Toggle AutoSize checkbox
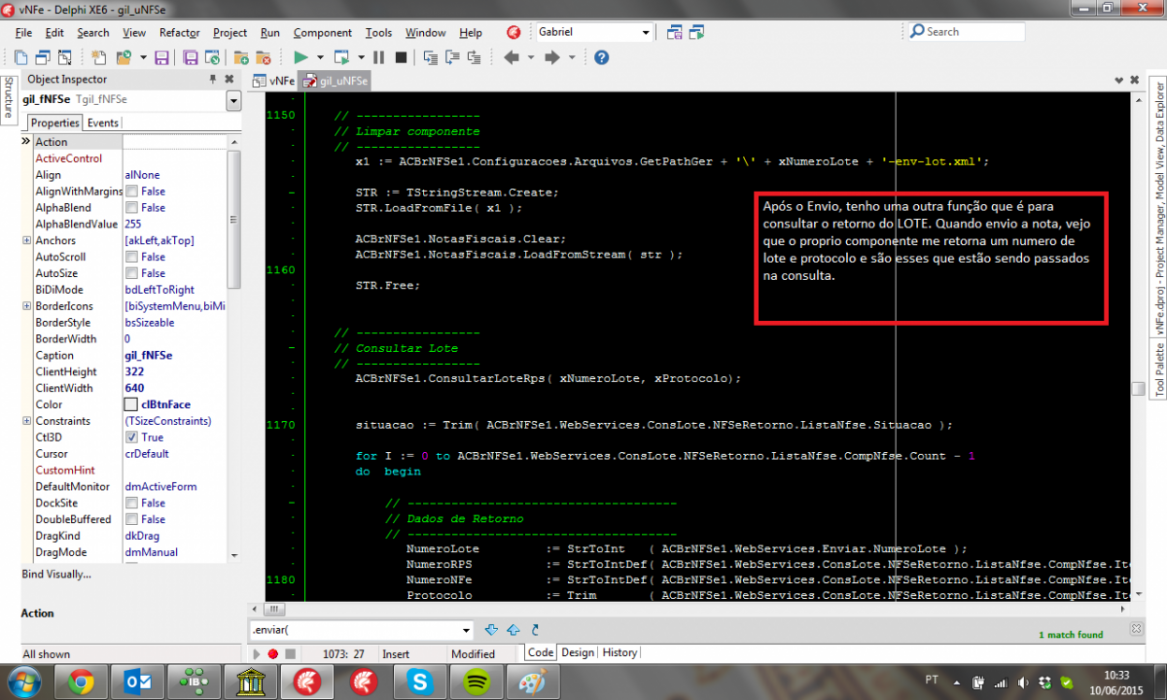Image resolution: width=1167 pixels, height=700 pixels. [x=132, y=273]
